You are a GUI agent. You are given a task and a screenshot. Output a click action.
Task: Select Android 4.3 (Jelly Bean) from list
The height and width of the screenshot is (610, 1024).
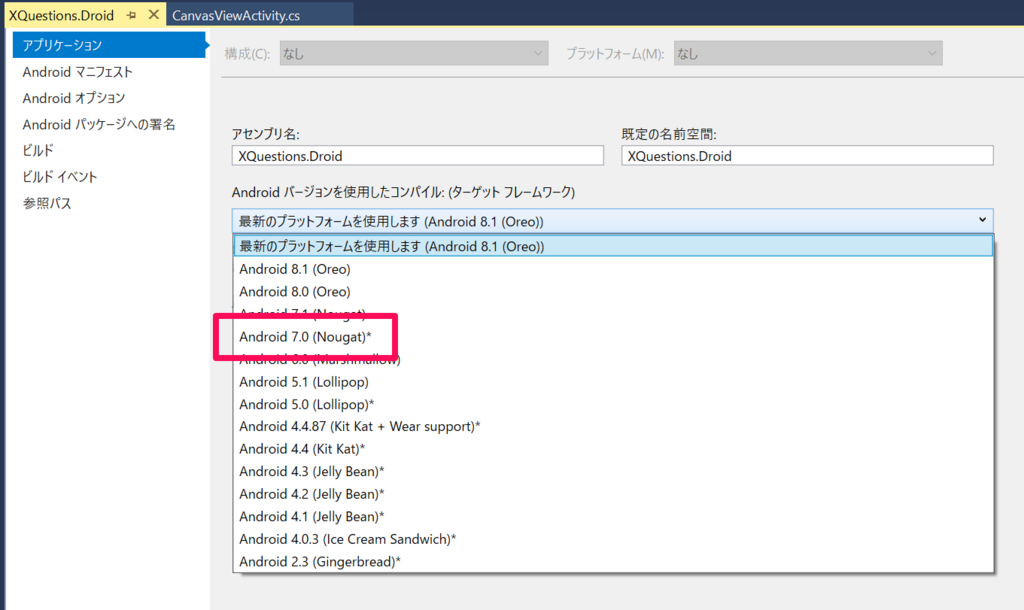pos(613,472)
